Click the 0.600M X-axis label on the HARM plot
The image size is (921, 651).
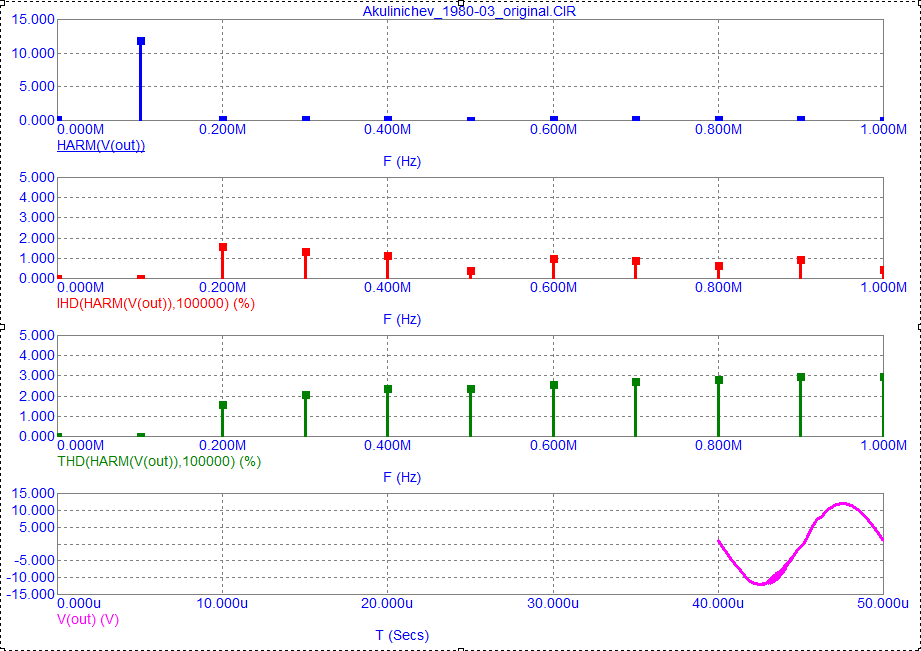553,129
